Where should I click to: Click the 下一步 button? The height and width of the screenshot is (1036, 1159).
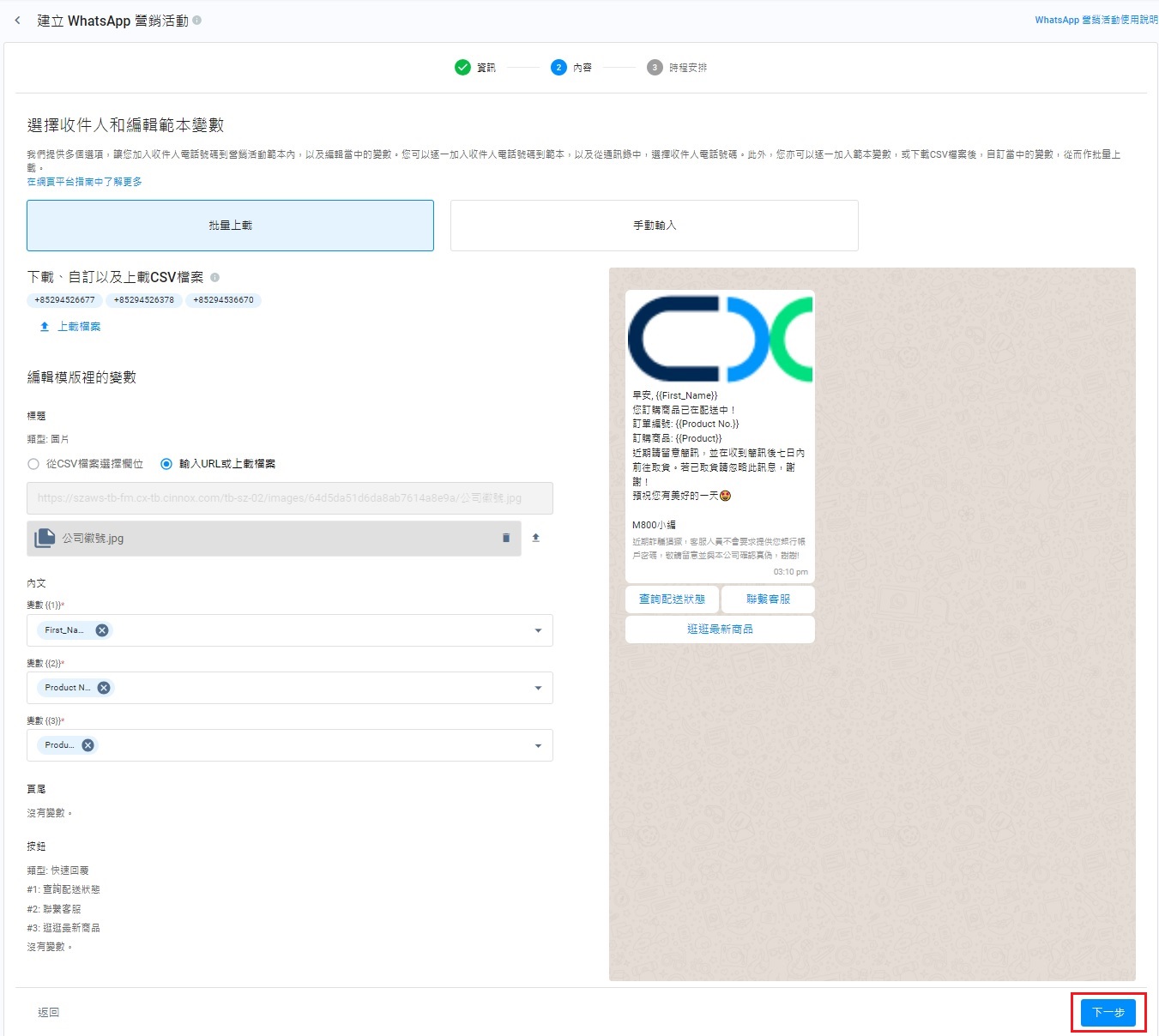click(x=1108, y=1013)
